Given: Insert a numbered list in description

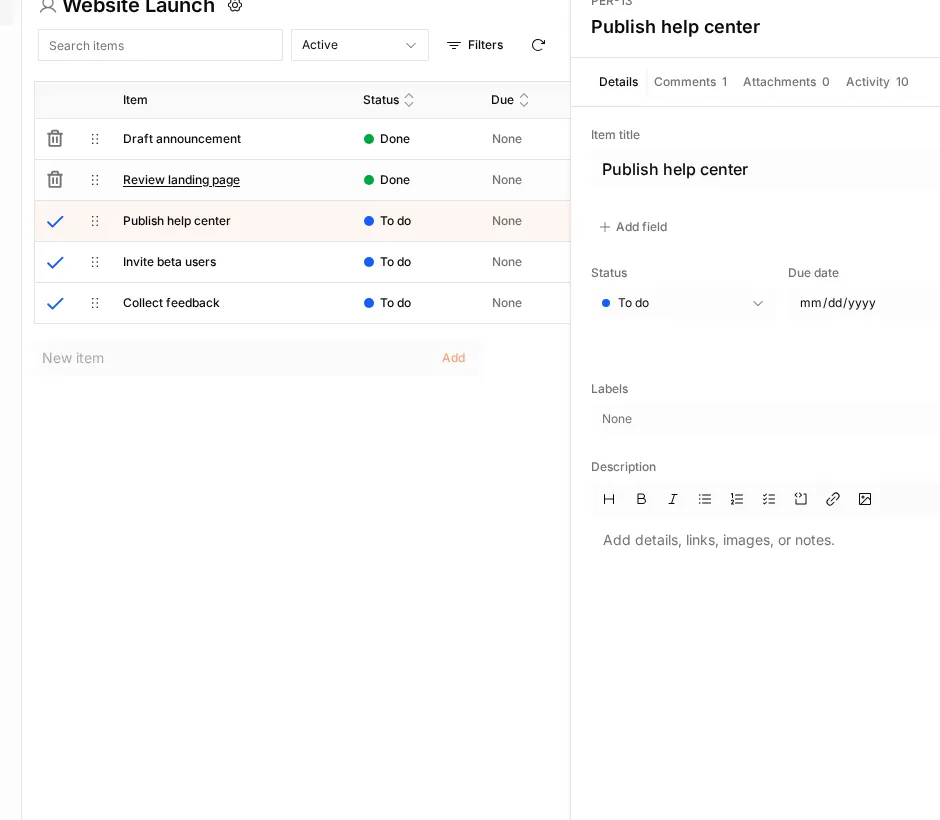Looking at the screenshot, I should click(737, 499).
